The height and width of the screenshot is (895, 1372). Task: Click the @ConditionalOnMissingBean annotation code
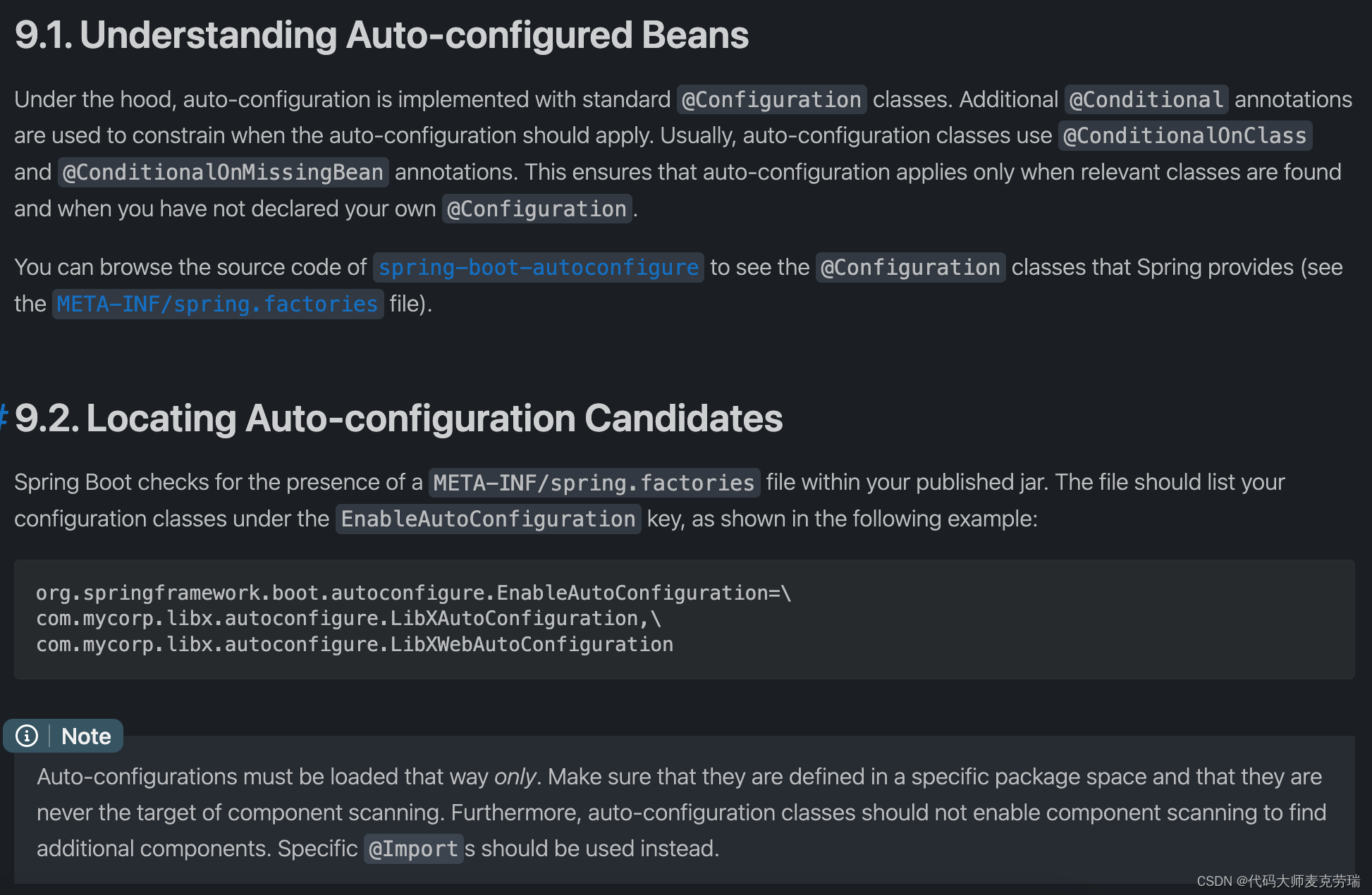click(223, 173)
